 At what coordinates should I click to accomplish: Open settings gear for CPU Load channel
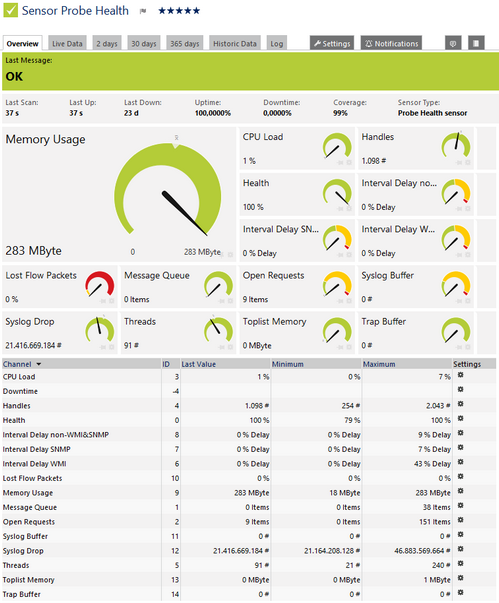(460, 375)
